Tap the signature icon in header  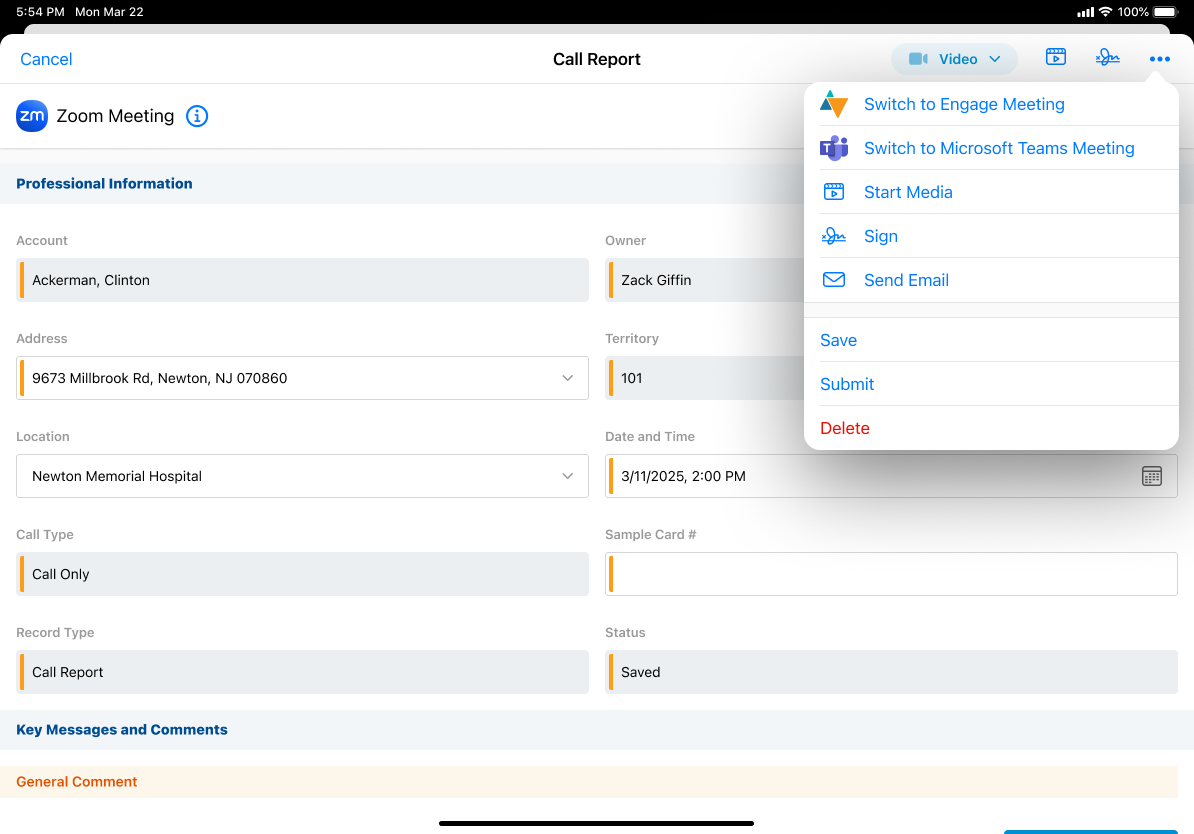(1107, 58)
